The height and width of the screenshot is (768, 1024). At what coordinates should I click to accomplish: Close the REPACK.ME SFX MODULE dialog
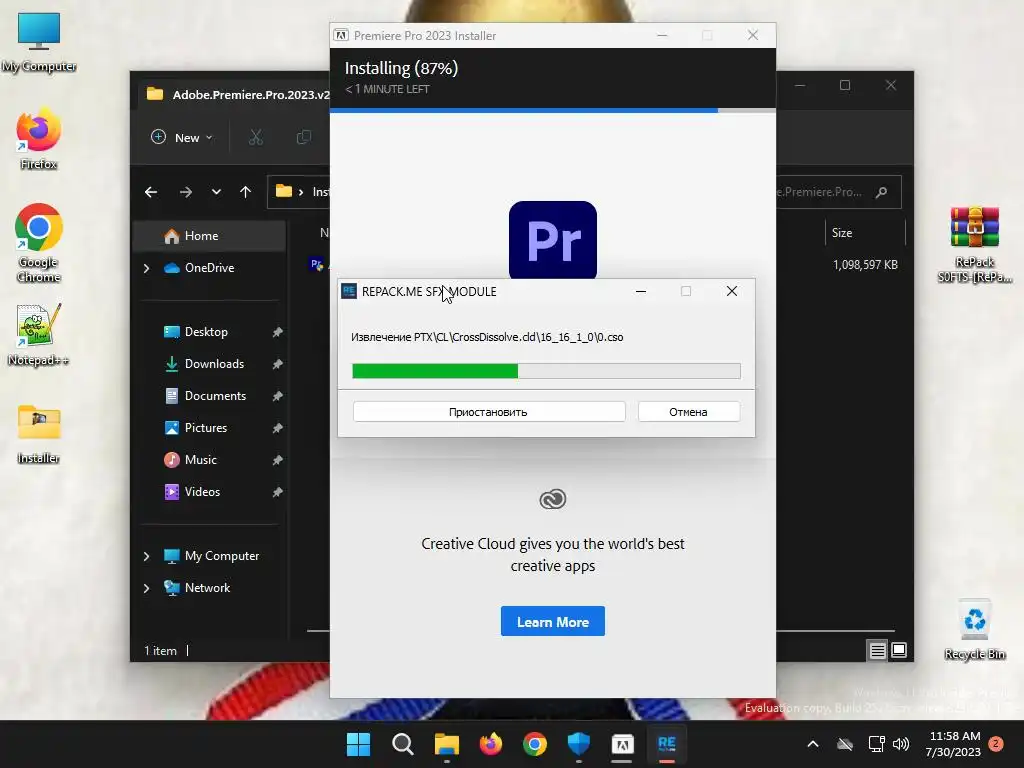(731, 291)
